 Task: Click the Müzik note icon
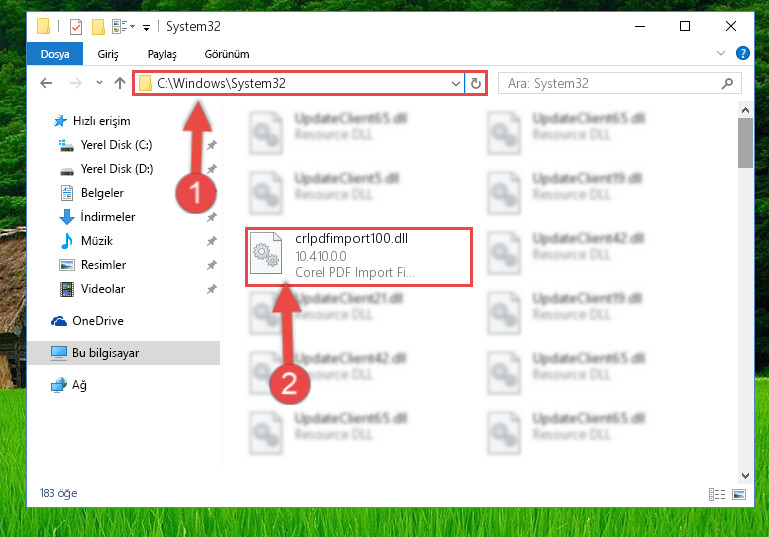point(67,241)
